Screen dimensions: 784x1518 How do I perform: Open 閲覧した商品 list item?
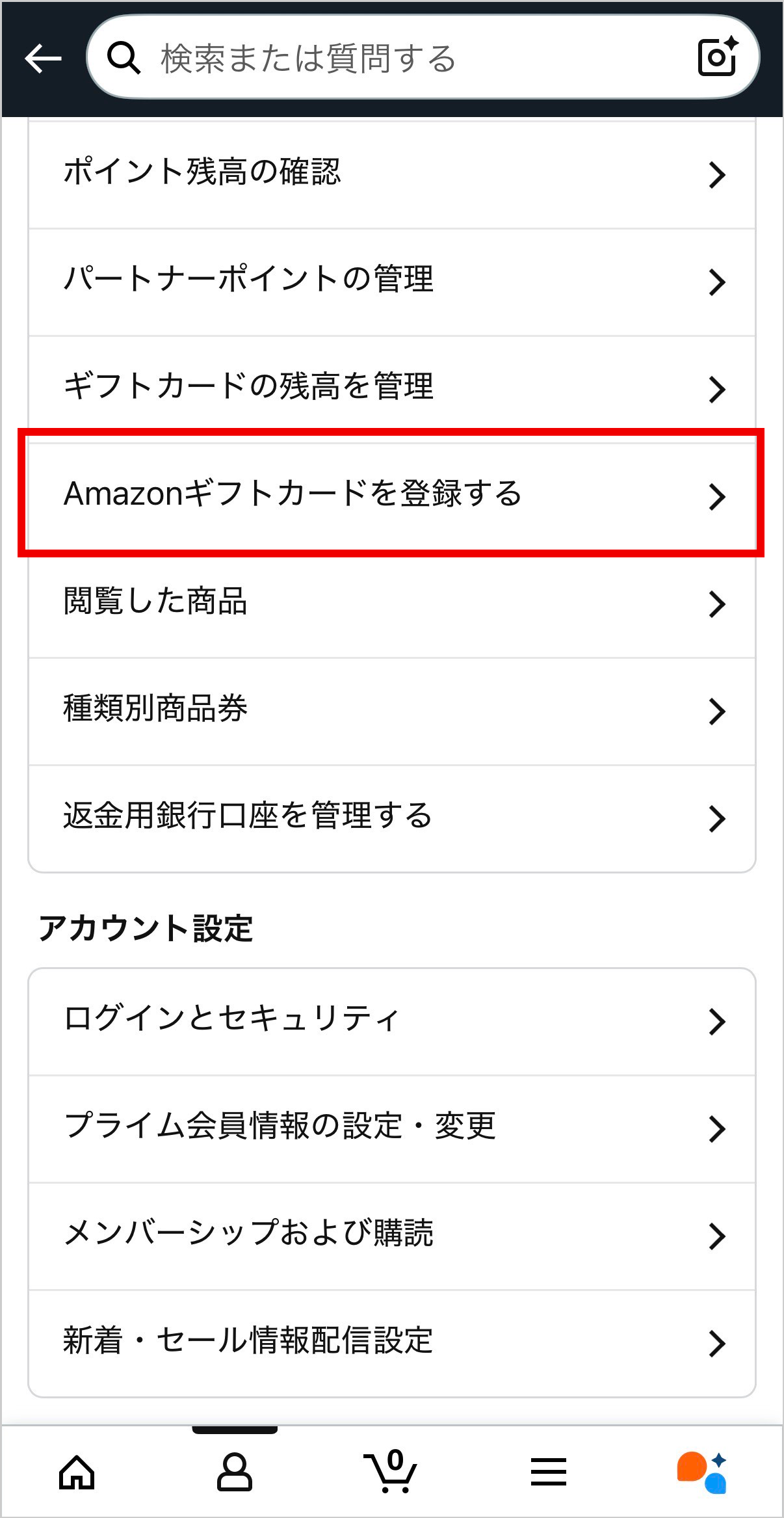390,603
